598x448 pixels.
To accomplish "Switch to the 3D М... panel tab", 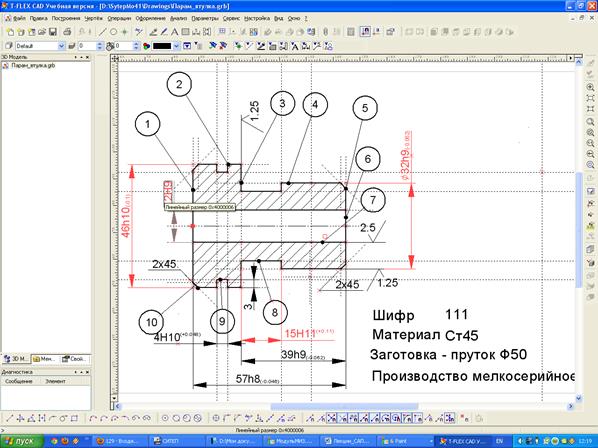I will pos(16,359).
